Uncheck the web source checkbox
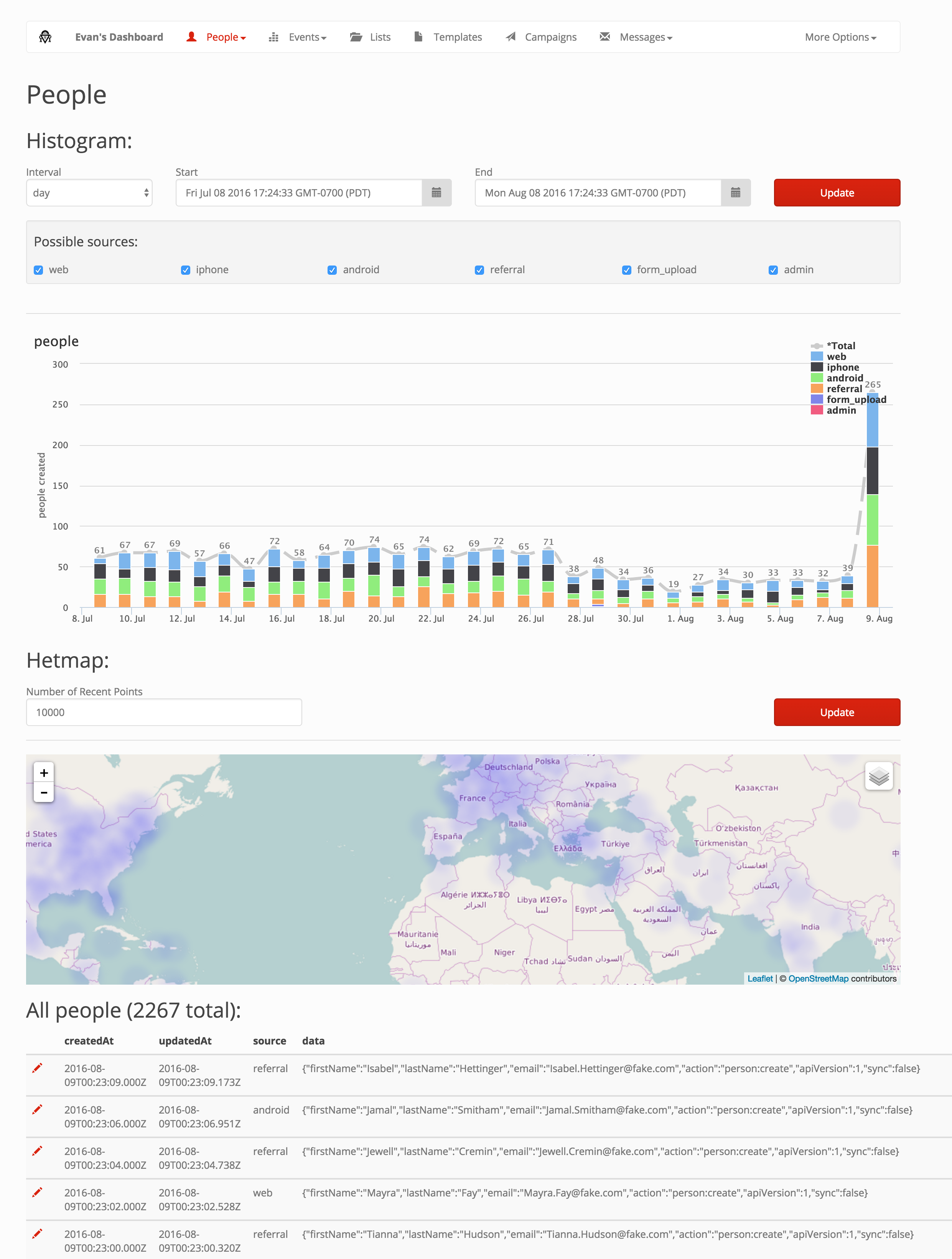This screenshot has width=952, height=1259. pos(39,271)
